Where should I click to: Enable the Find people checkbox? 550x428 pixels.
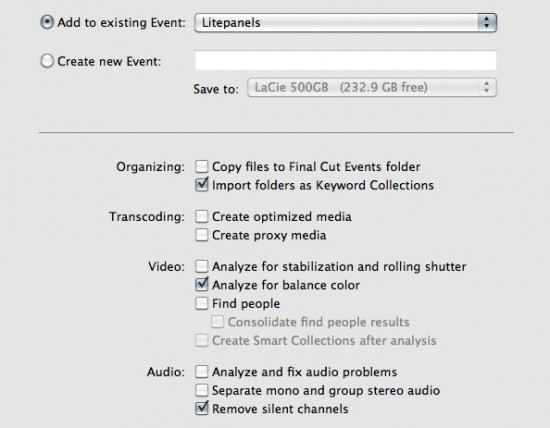[x=202, y=303]
